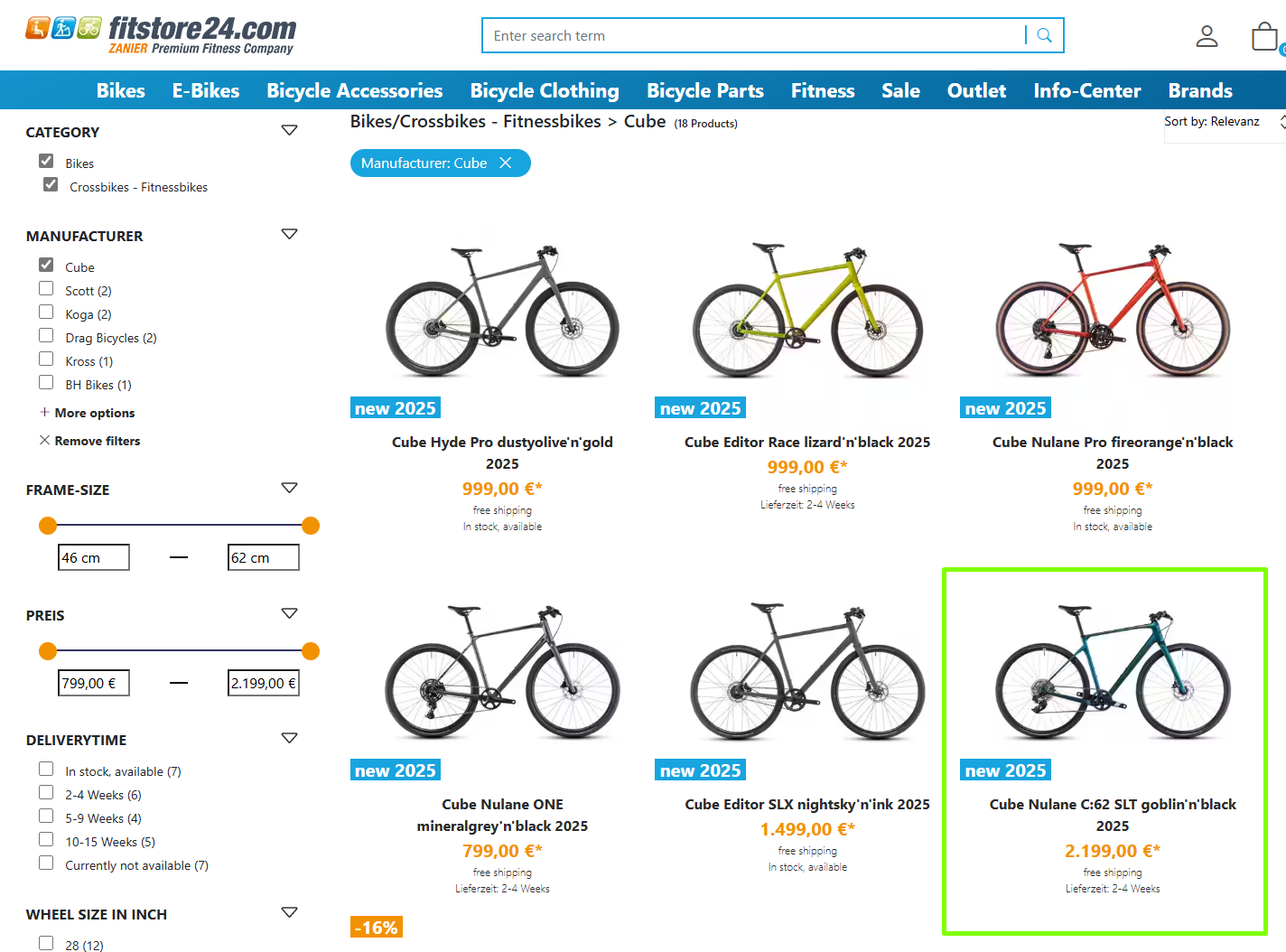Screen dimensions: 1286x952
Task: Open the Bicycle Clothing menu
Action: tap(545, 90)
